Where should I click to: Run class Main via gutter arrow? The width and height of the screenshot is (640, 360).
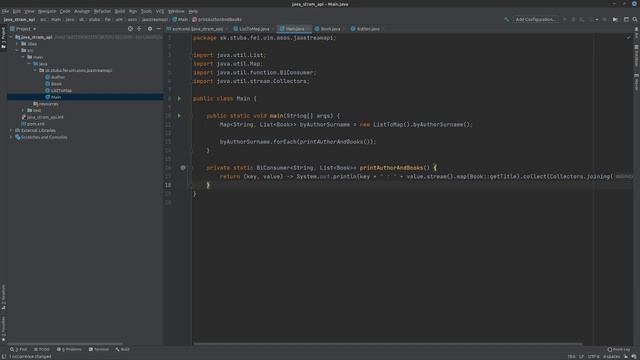[179, 98]
